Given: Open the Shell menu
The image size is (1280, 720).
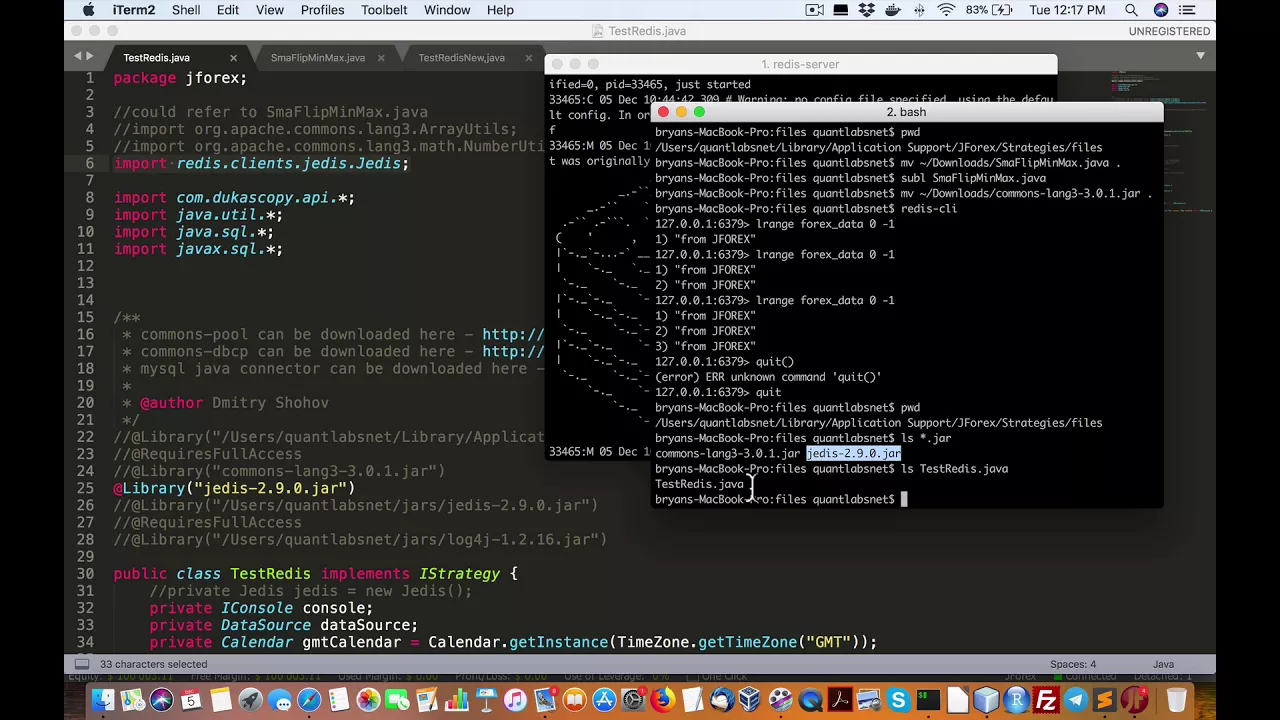Looking at the screenshot, I should point(186,10).
